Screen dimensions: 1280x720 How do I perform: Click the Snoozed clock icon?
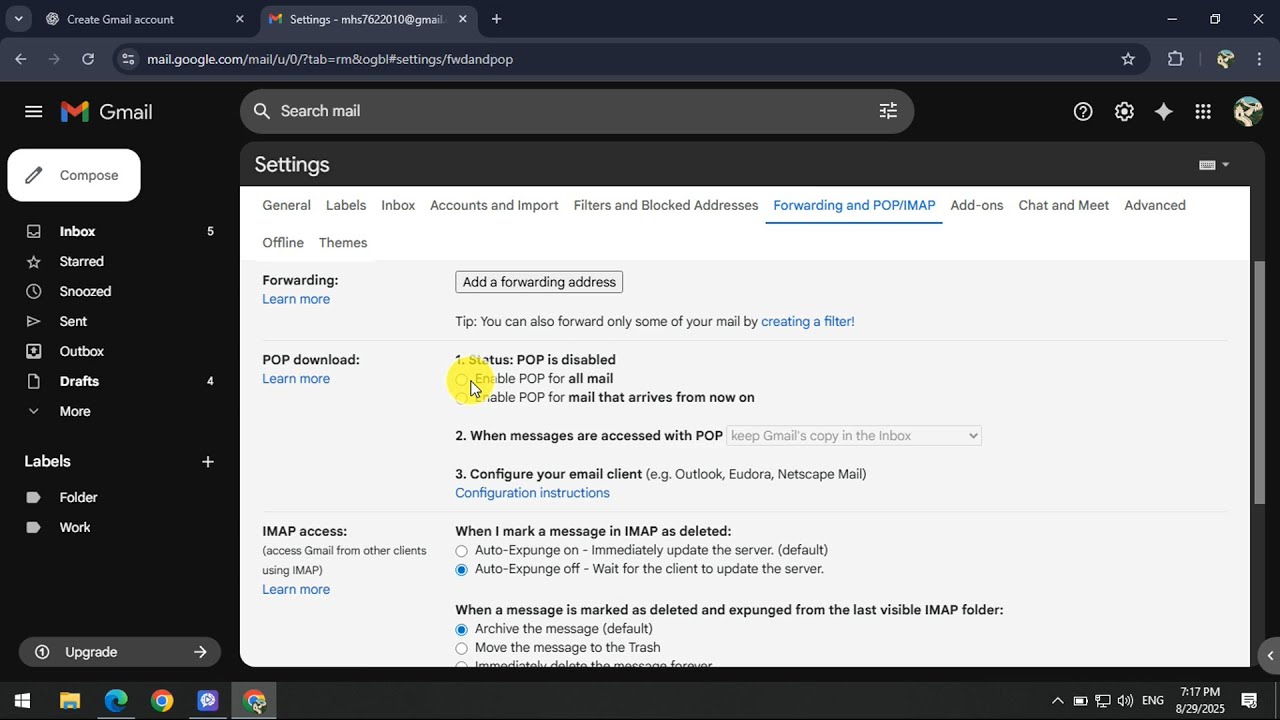[x=34, y=291]
